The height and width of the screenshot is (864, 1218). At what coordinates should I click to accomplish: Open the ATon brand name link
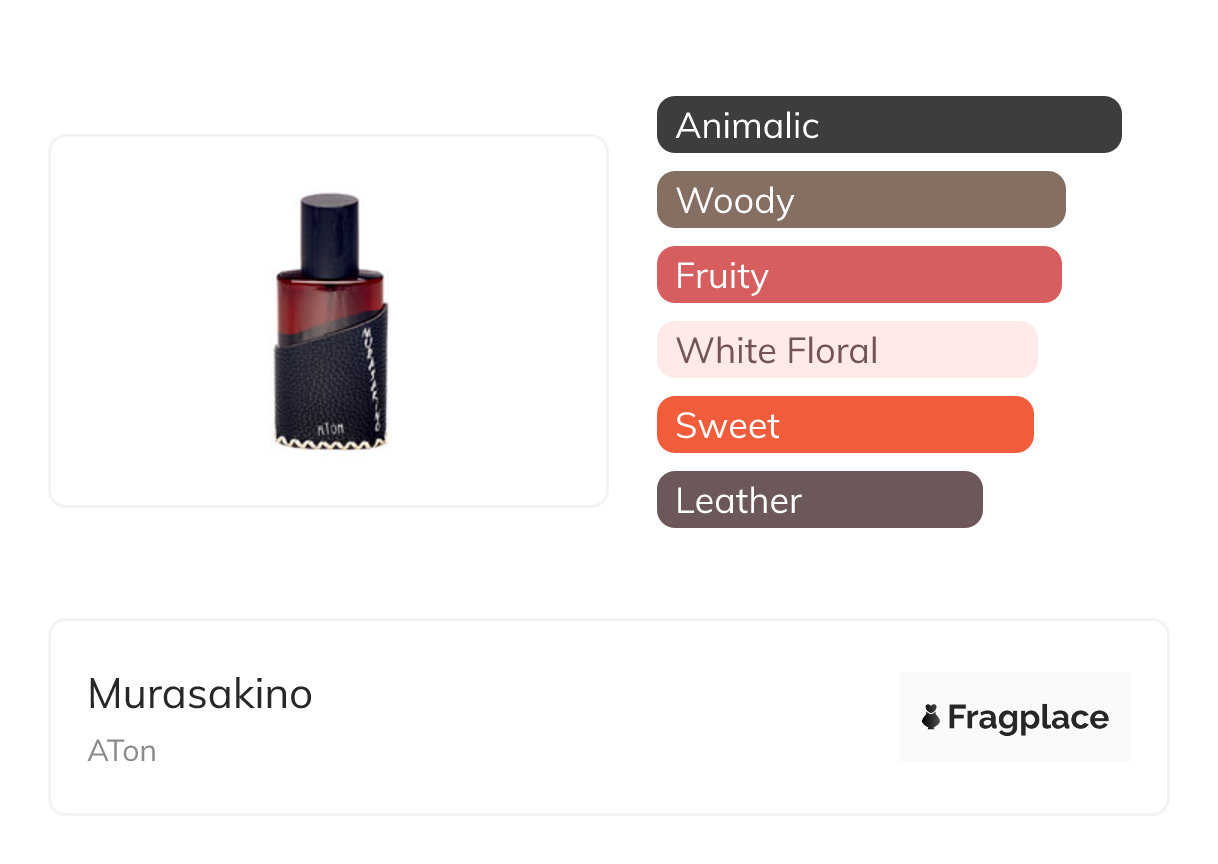[122, 751]
